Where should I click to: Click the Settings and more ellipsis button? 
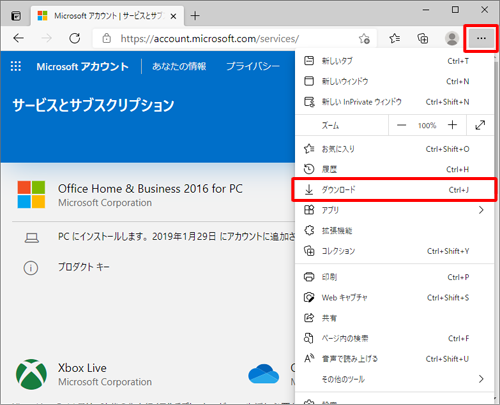[x=481, y=39]
